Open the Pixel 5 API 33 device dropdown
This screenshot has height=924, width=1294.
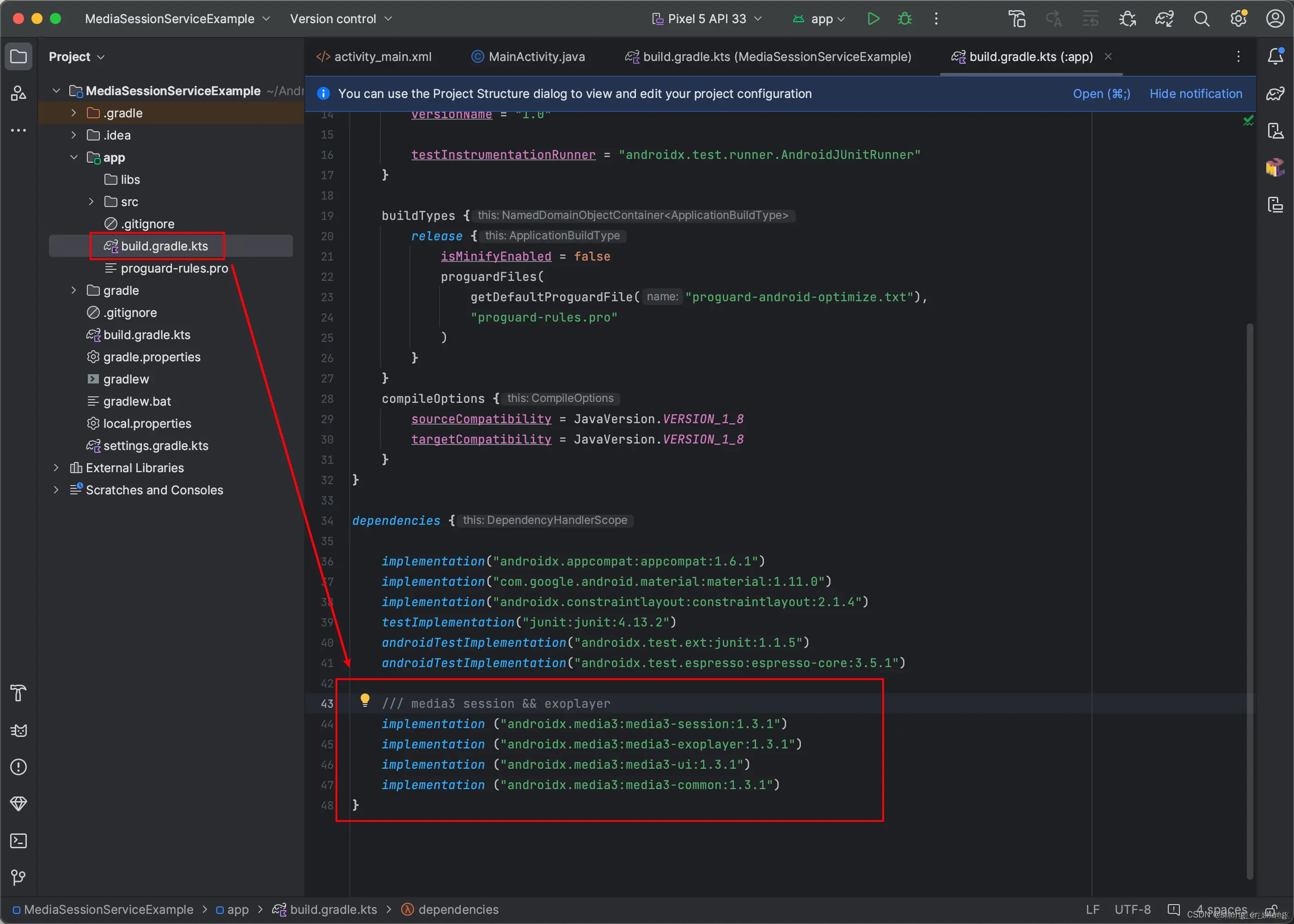coord(706,19)
